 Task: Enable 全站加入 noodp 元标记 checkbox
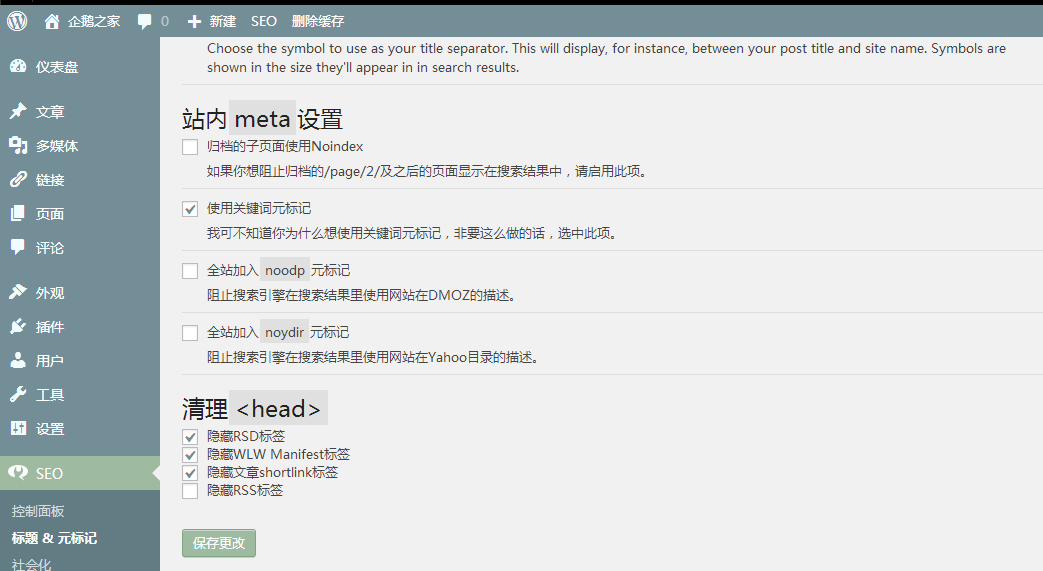coord(190,271)
